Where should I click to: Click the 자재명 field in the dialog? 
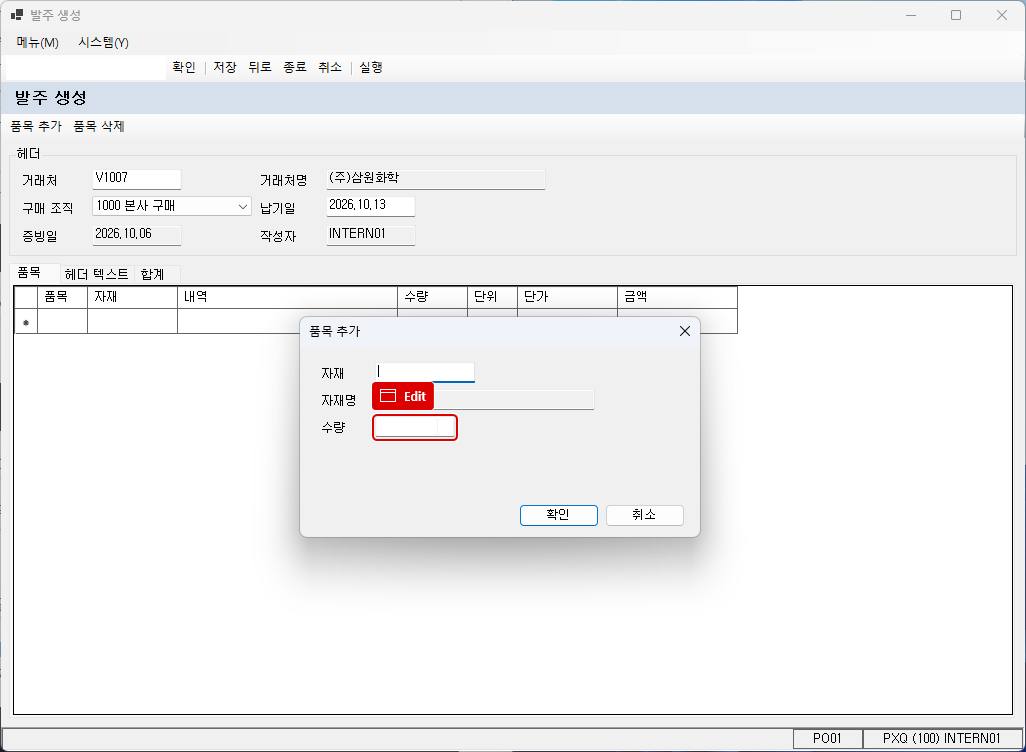(x=484, y=399)
